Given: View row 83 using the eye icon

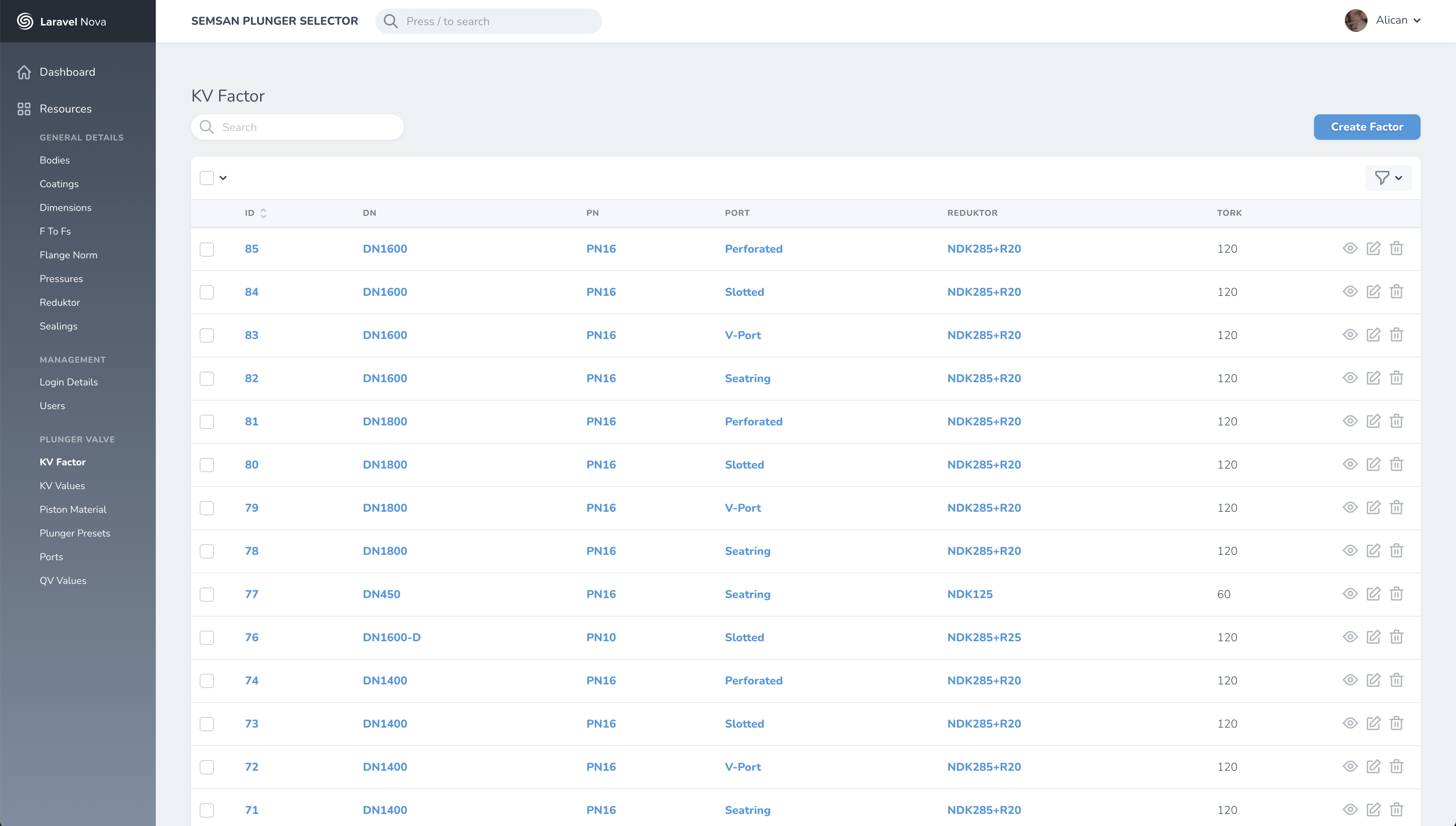Looking at the screenshot, I should [1350, 334].
